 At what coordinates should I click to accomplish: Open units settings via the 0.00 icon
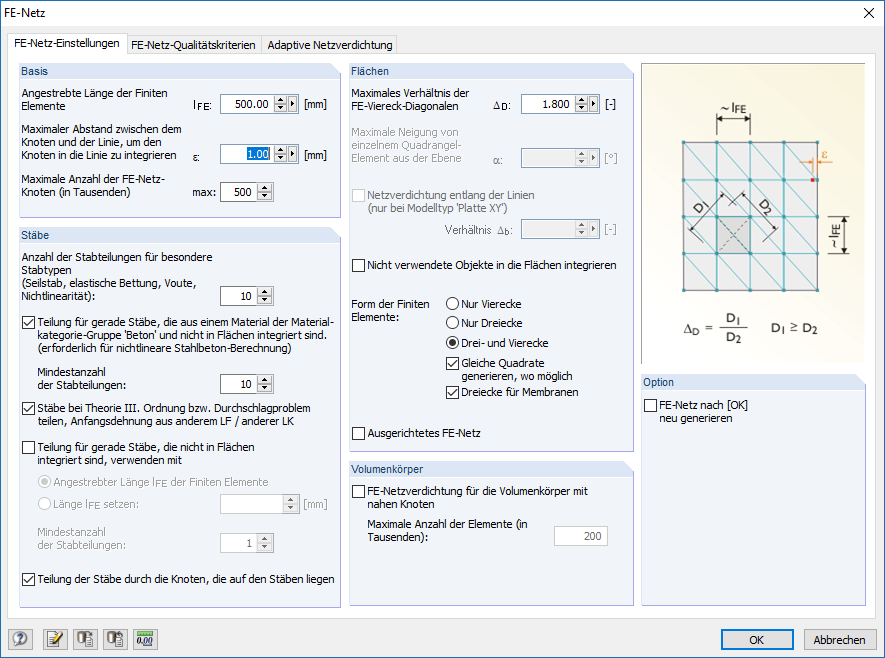coord(145,639)
